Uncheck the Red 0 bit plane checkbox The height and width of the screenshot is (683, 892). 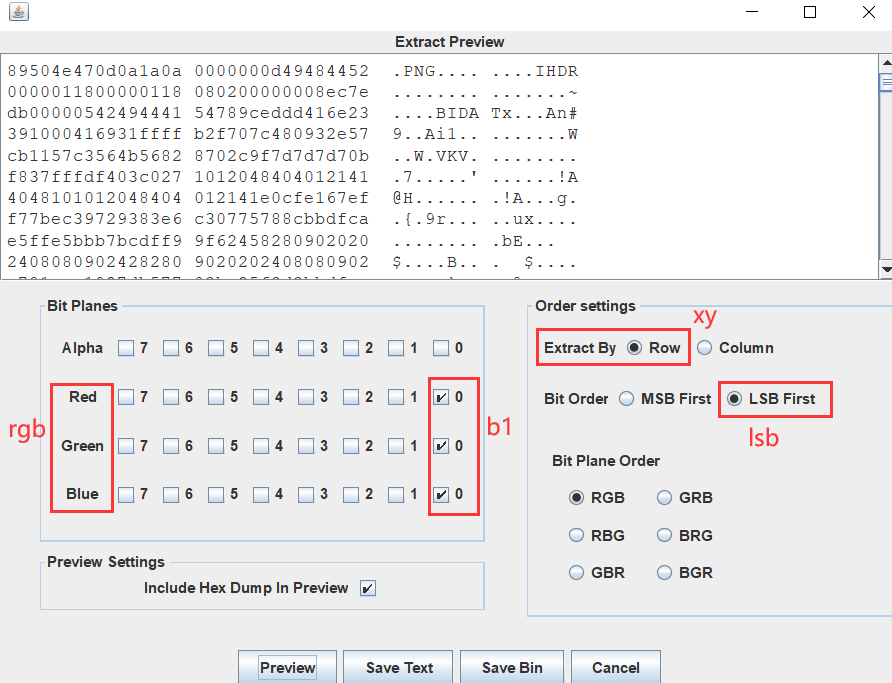[441, 397]
